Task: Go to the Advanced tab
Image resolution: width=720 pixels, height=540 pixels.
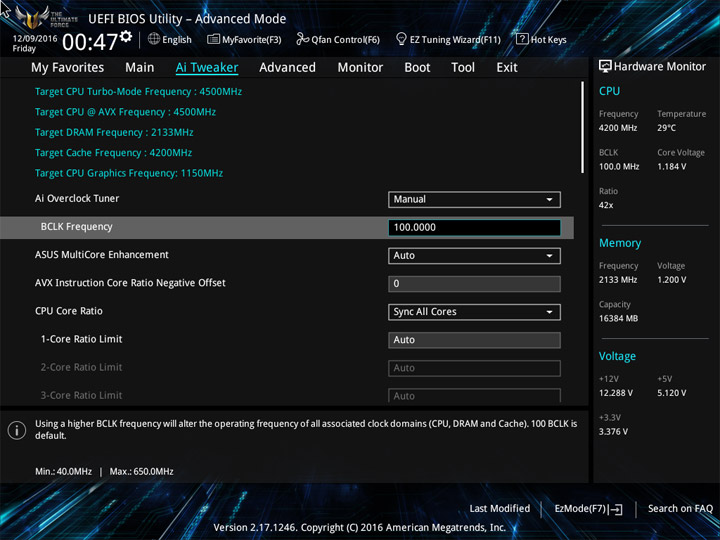Action: pos(287,68)
